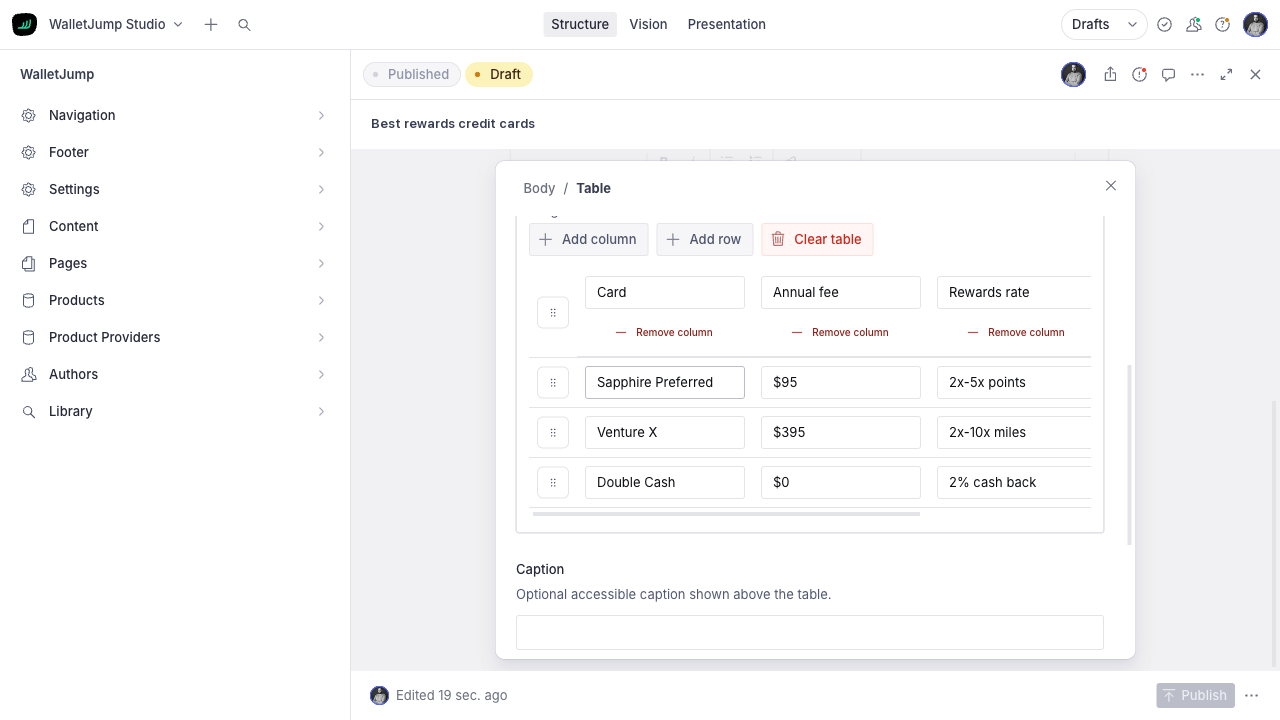This screenshot has width=1280, height=720.
Task: Open the Library sidebar item
Action: [x=175, y=411]
